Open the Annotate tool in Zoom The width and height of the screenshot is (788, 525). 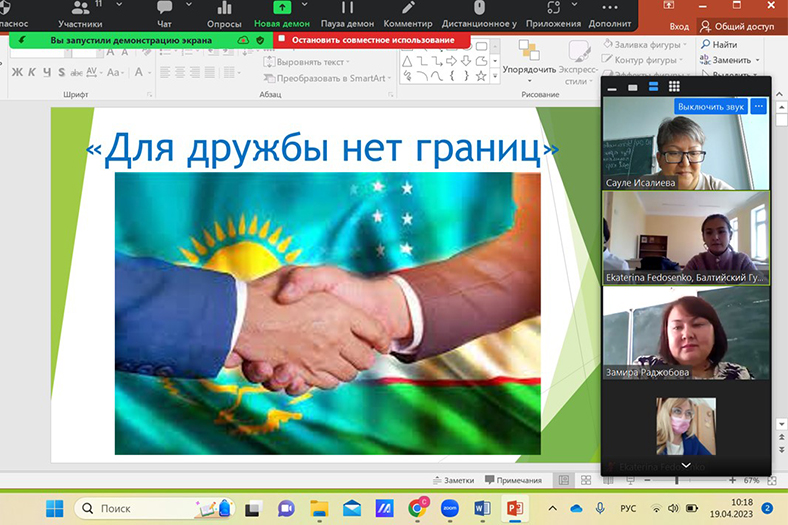tap(408, 15)
